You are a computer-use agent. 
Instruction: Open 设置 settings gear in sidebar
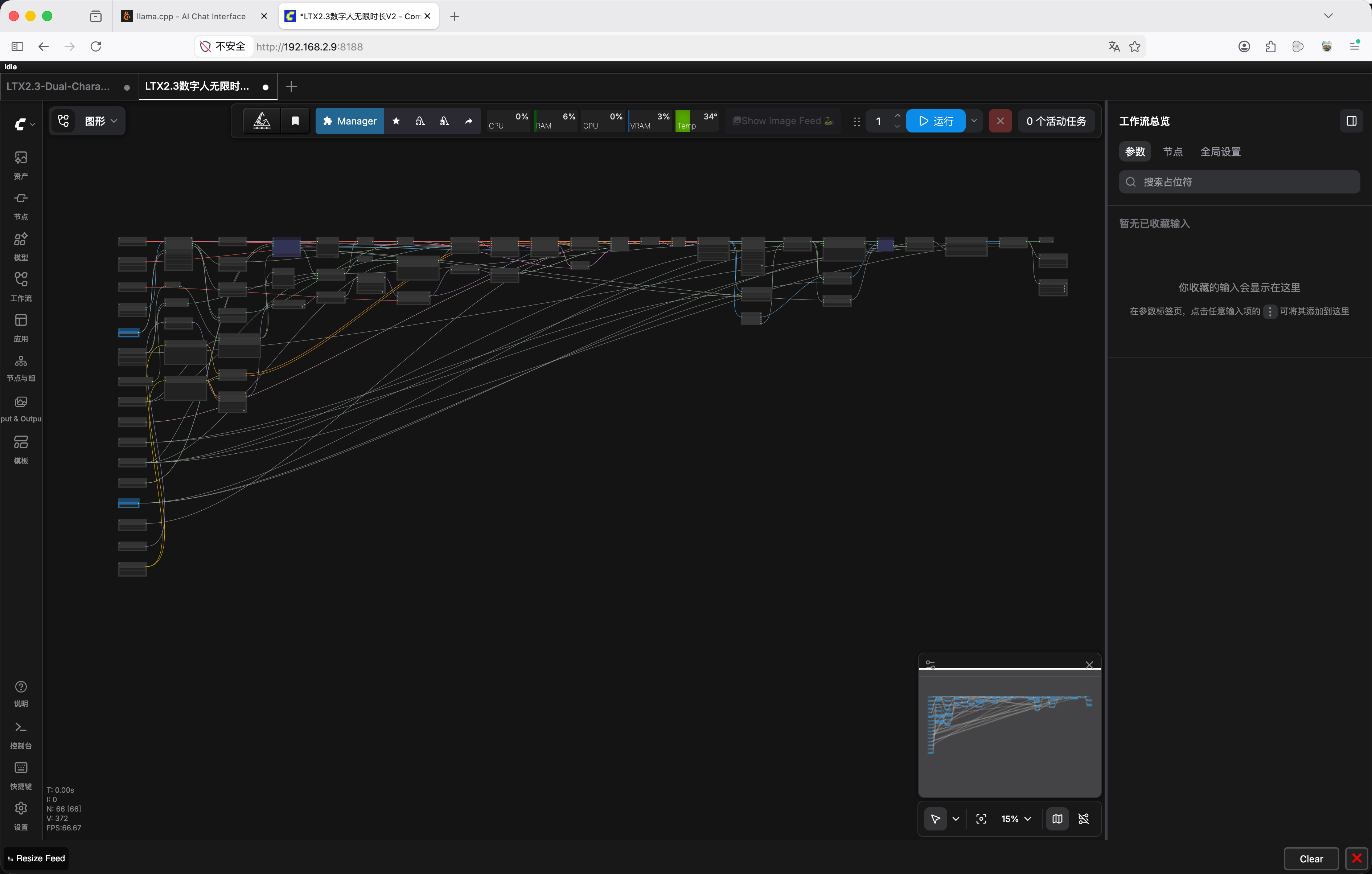(21, 816)
